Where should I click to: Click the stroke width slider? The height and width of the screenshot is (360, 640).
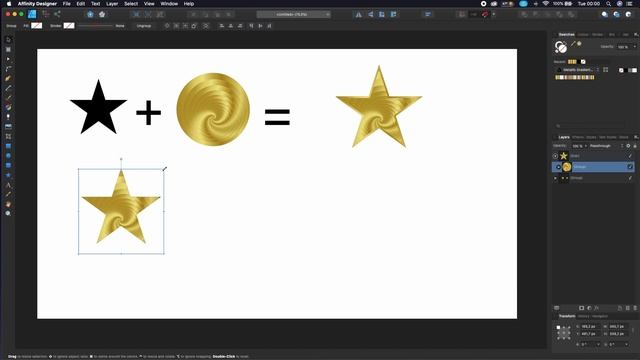pos(95,26)
